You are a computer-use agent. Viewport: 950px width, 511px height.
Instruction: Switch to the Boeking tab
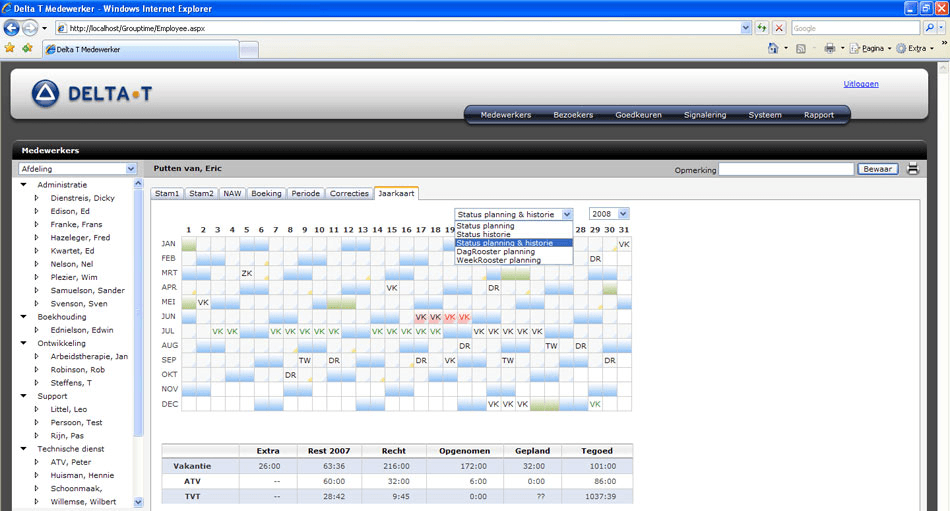click(x=267, y=193)
